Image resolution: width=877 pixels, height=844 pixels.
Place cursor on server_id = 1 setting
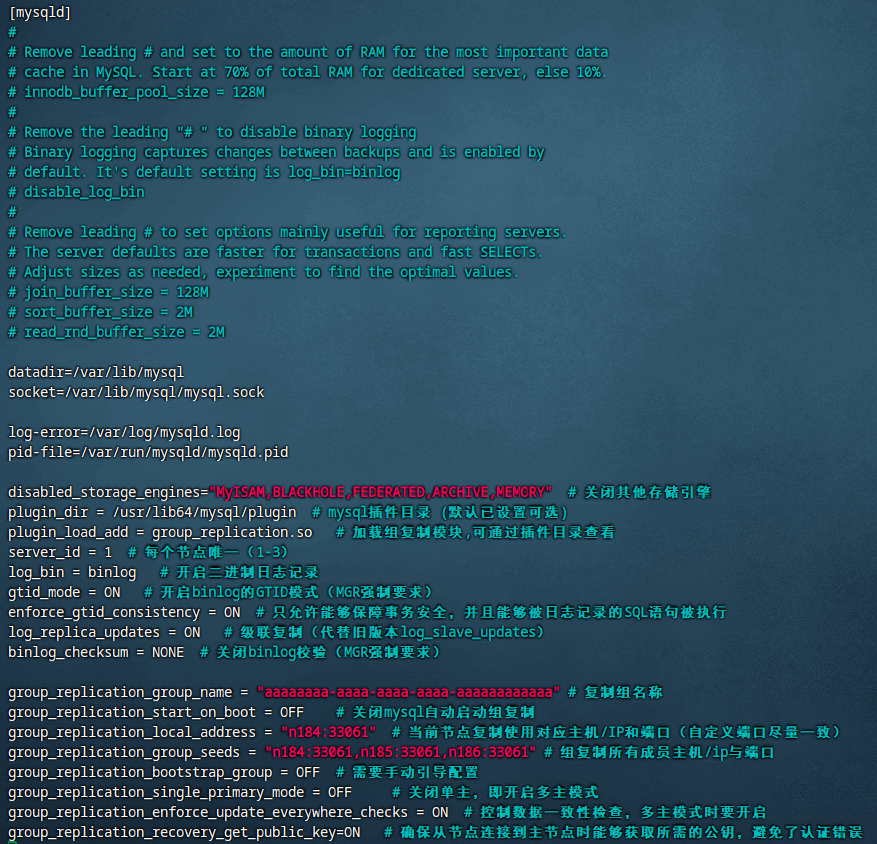click(60, 552)
